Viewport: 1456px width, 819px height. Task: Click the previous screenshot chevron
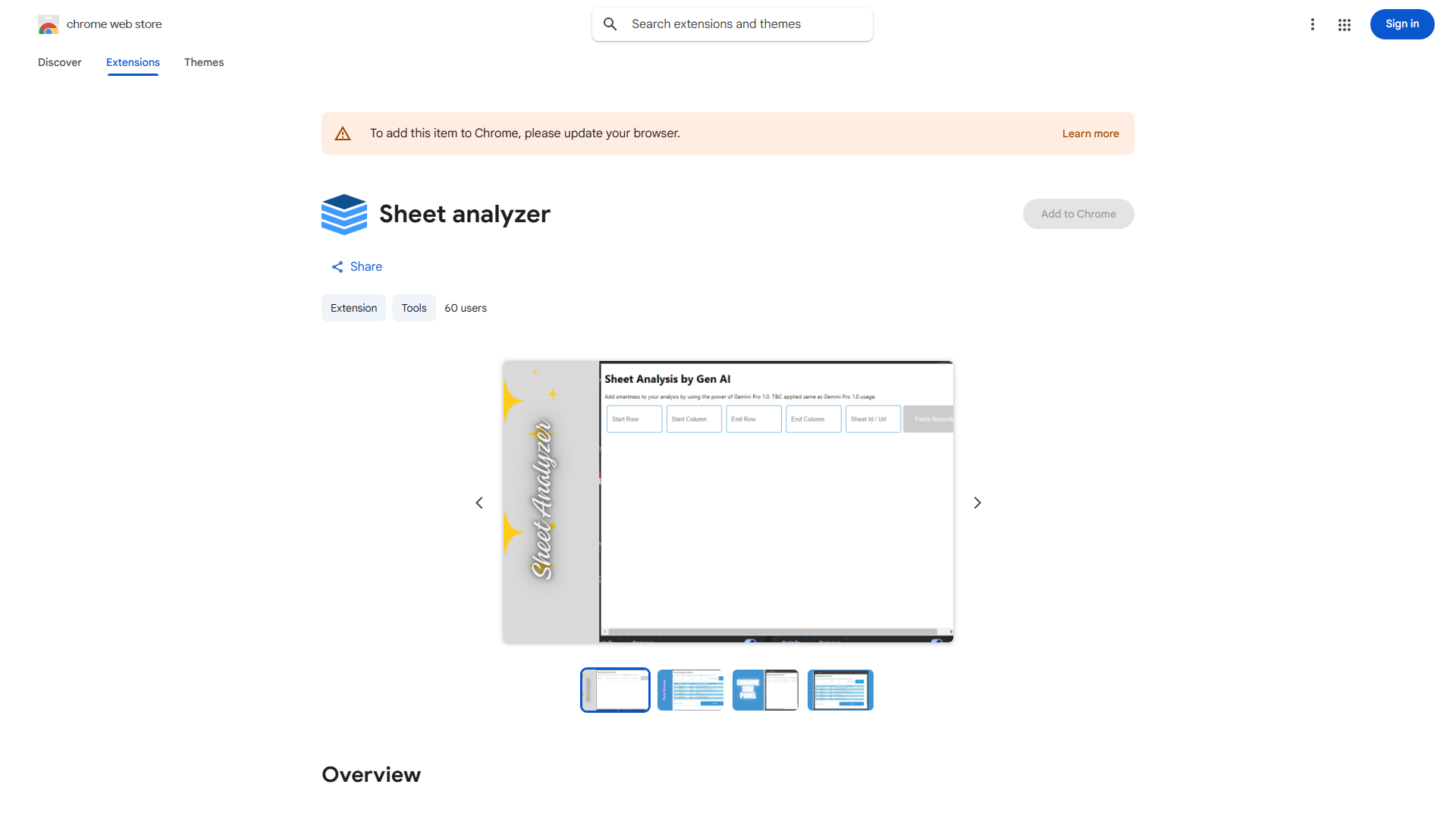pos(479,502)
